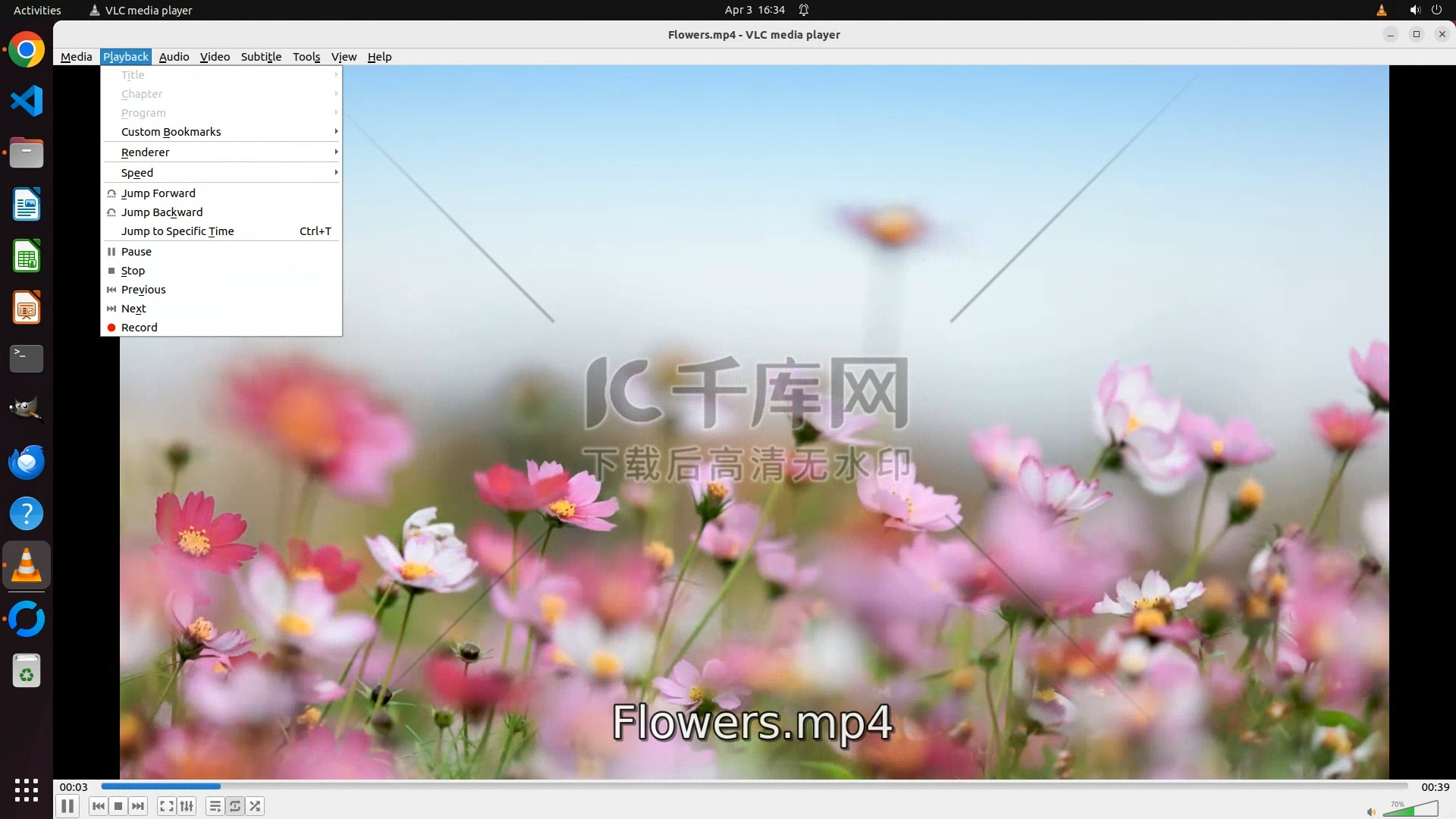Toggle random shuffle playback button
Screen dimensions: 1456x819
256,806
